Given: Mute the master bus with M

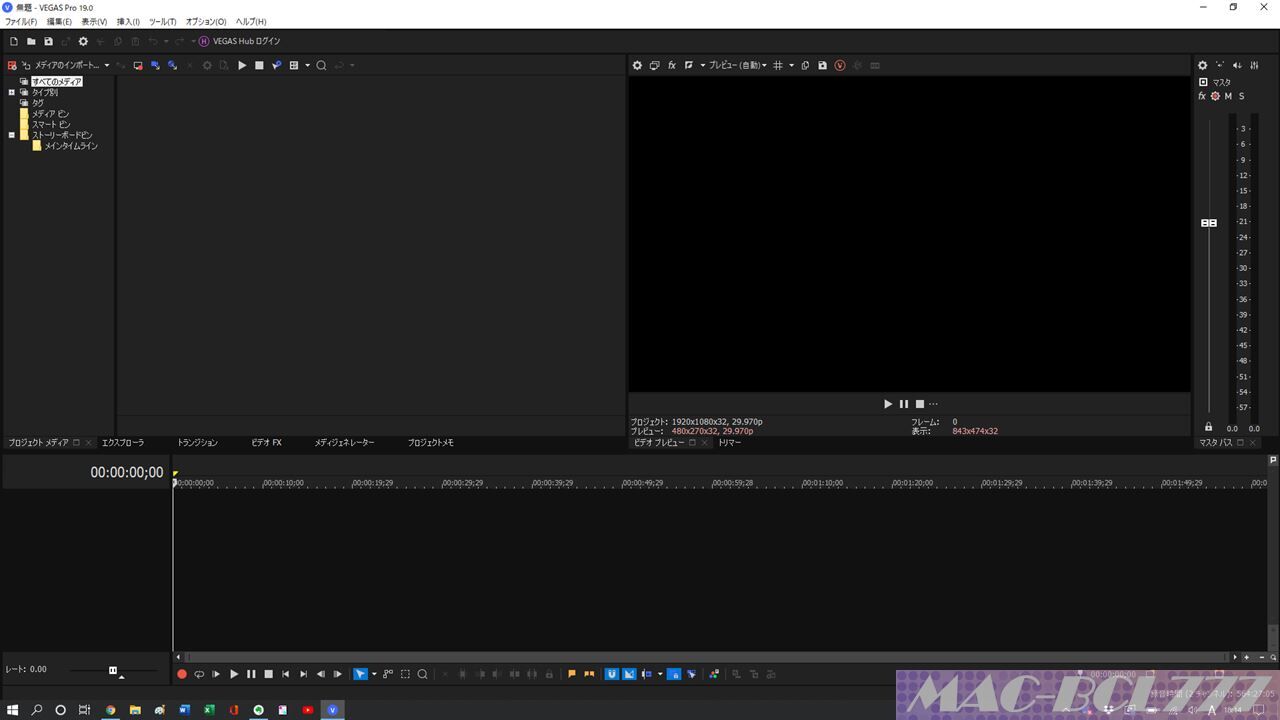Looking at the screenshot, I should tap(1228, 96).
